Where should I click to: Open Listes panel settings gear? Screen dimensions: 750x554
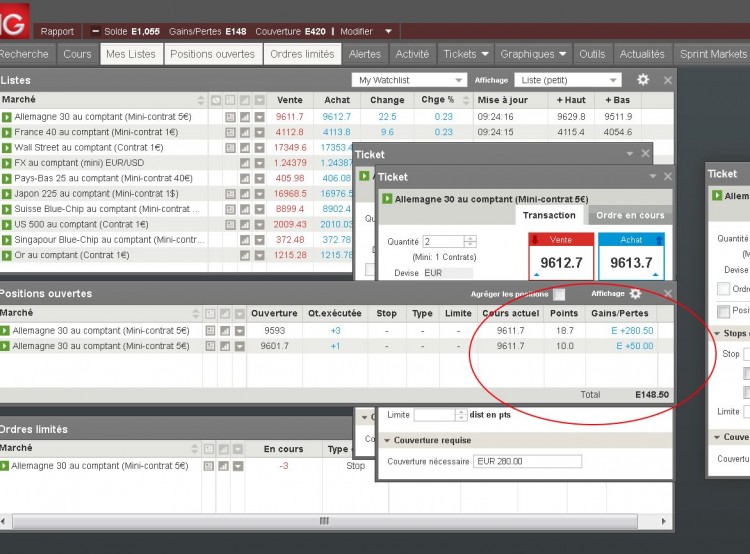click(x=643, y=79)
